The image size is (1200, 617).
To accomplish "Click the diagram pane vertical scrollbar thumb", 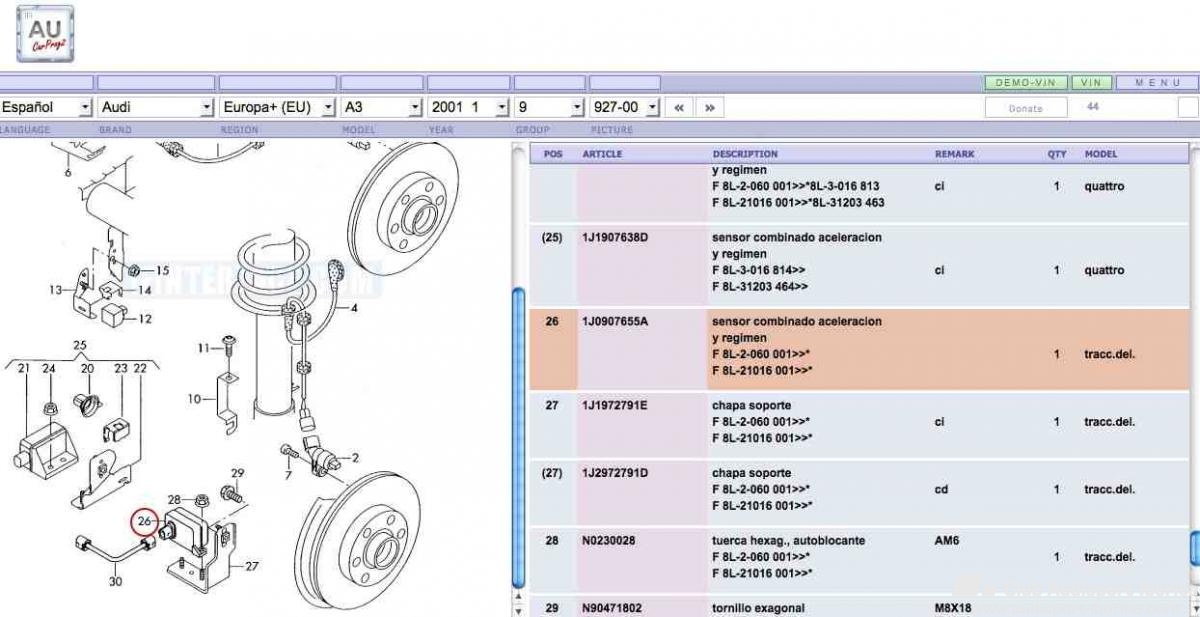I will coord(517,437).
